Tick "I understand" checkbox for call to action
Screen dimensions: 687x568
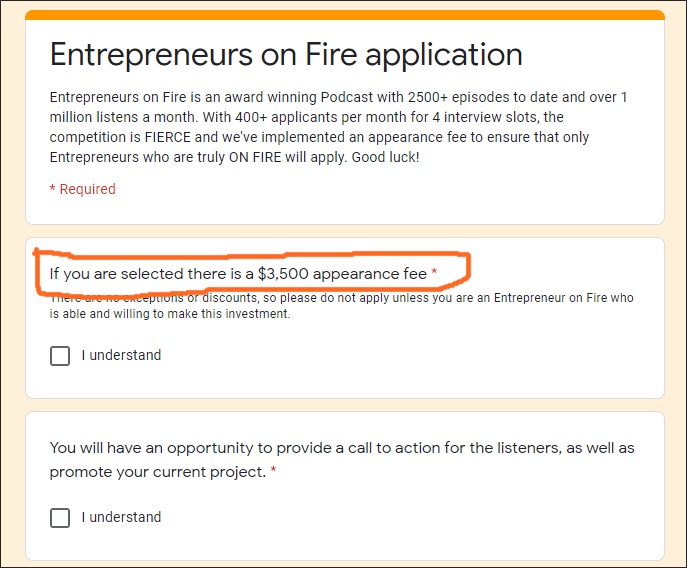point(60,518)
